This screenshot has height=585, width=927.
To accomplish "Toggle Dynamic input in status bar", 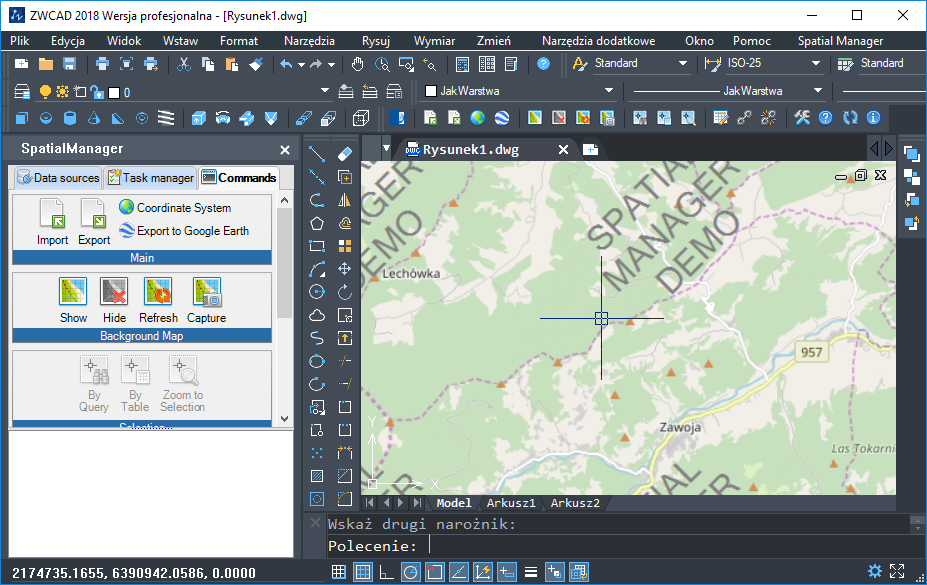I will tap(507, 571).
